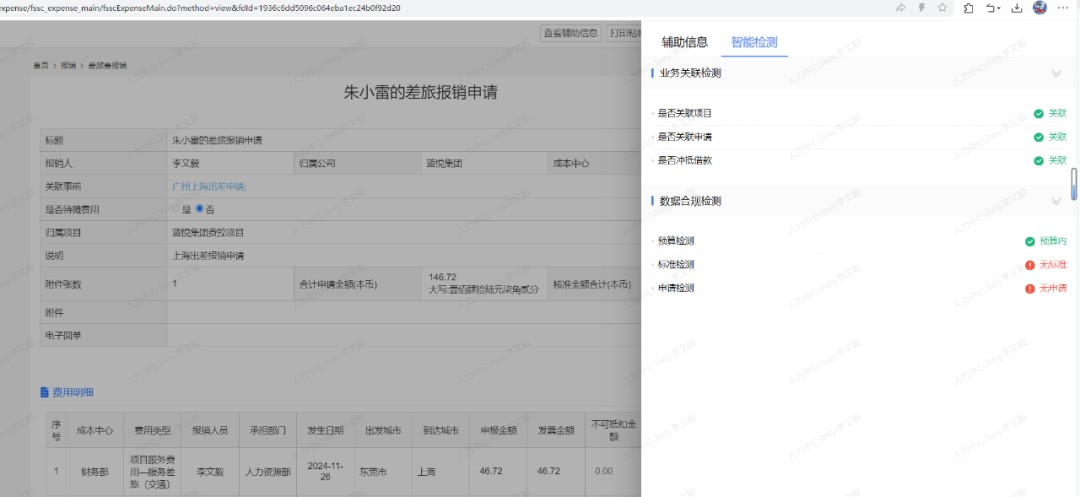
Task: Click green check icon for 是否关联申请
Action: 1039,137
